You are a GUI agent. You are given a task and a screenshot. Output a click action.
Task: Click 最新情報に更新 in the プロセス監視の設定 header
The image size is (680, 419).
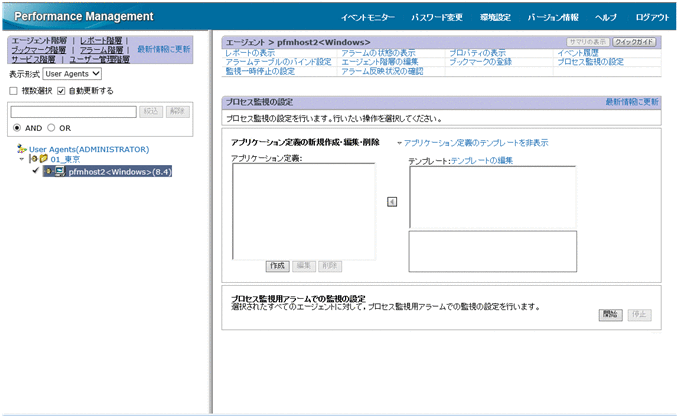click(x=632, y=102)
